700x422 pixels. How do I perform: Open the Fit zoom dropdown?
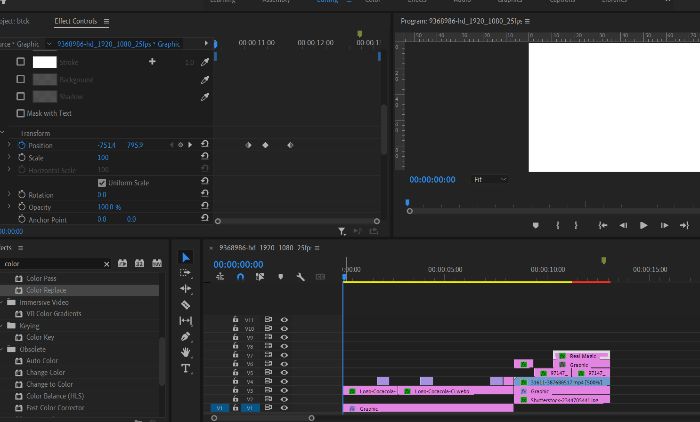(490, 180)
